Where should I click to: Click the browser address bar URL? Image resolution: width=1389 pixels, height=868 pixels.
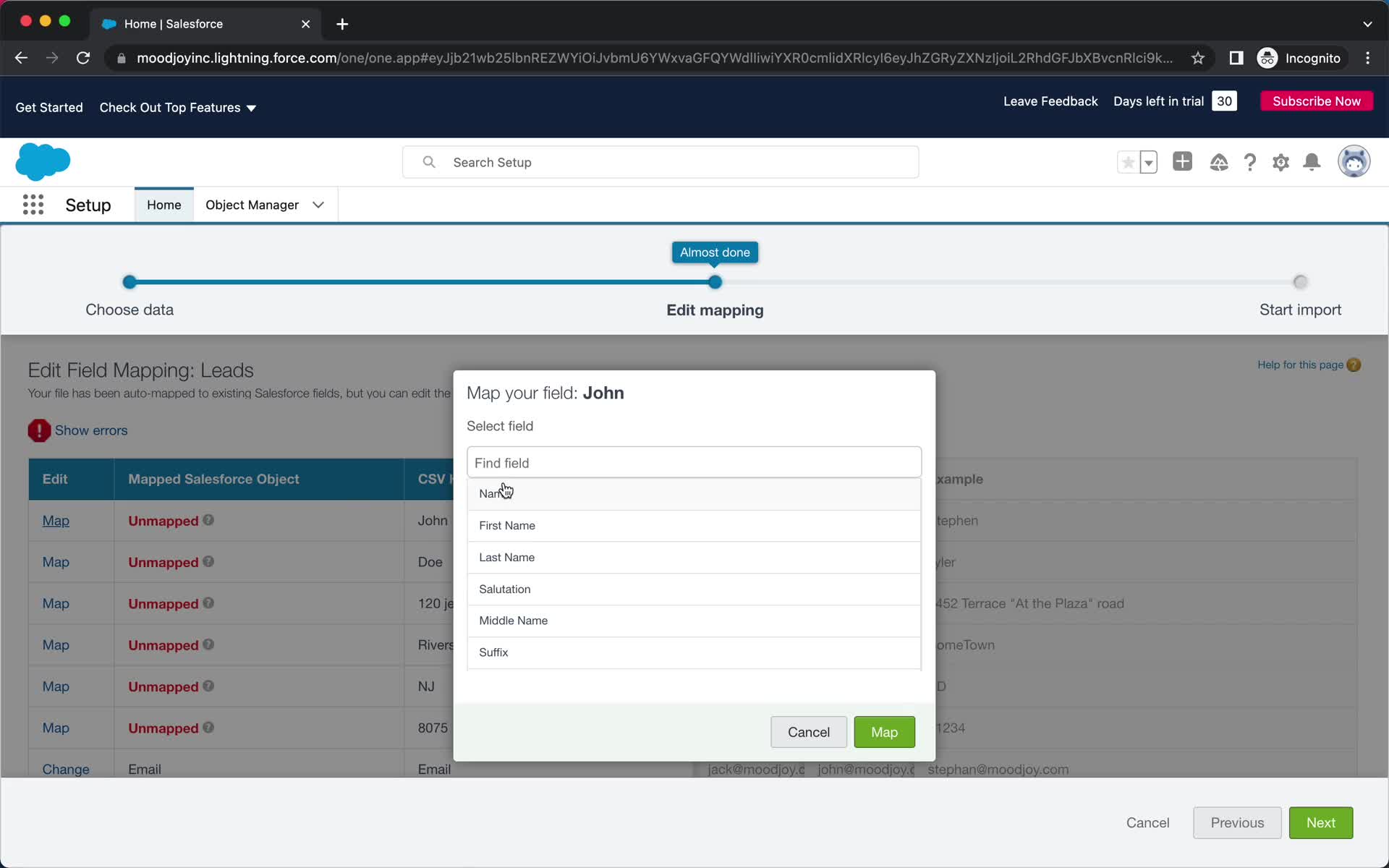654,58
